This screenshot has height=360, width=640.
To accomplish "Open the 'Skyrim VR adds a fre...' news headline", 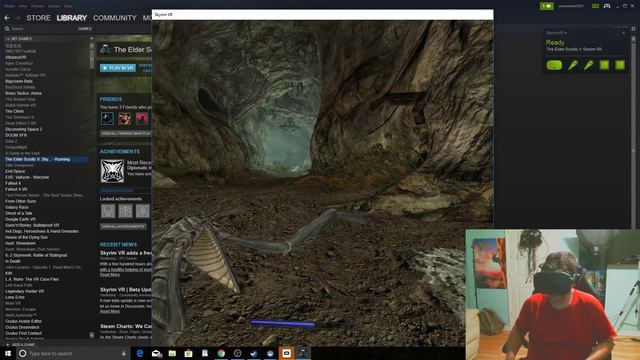I will click(x=126, y=253).
